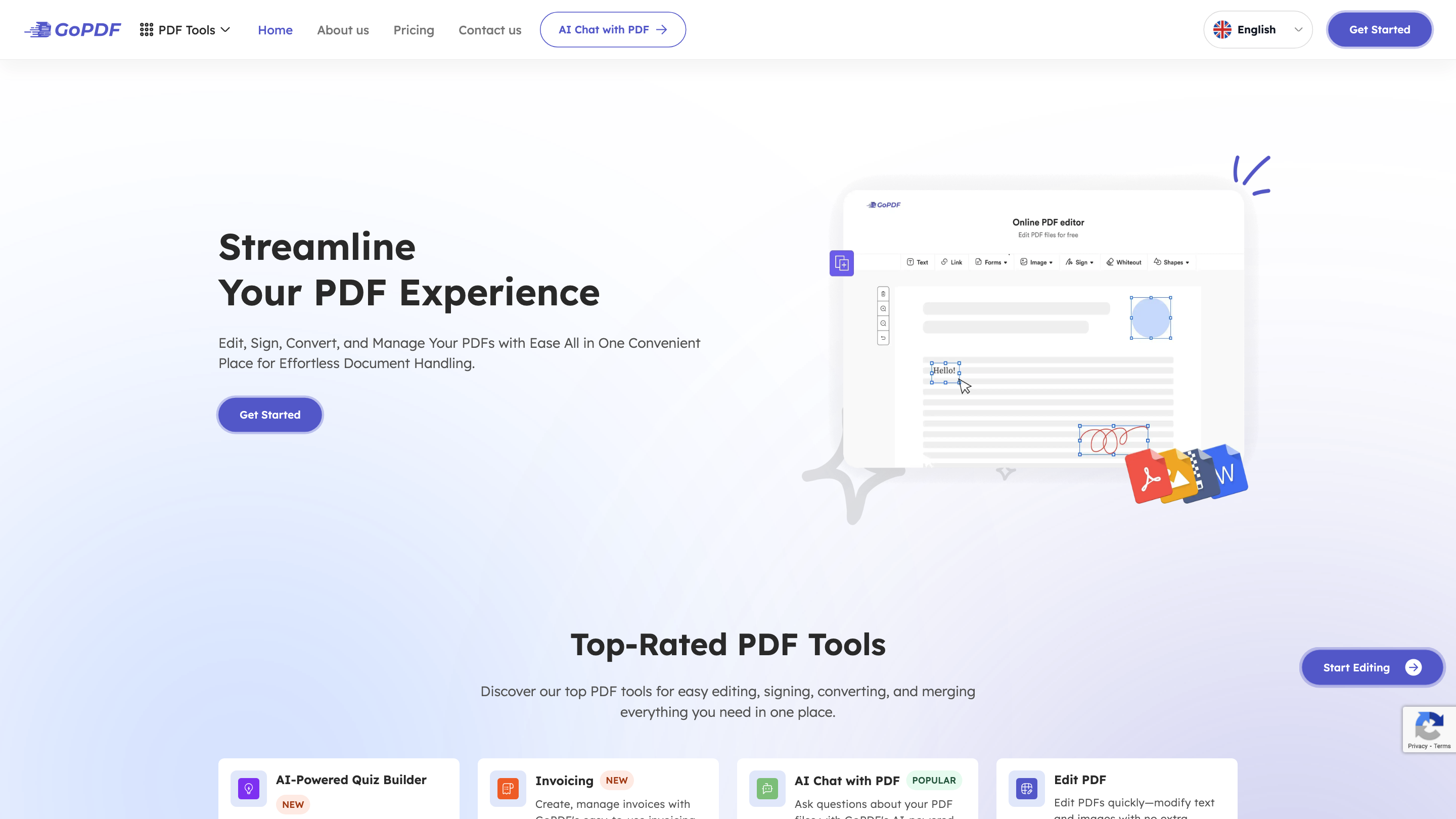Switch to the Pricing page
Image resolution: width=1456 pixels, height=819 pixels.
(x=414, y=30)
